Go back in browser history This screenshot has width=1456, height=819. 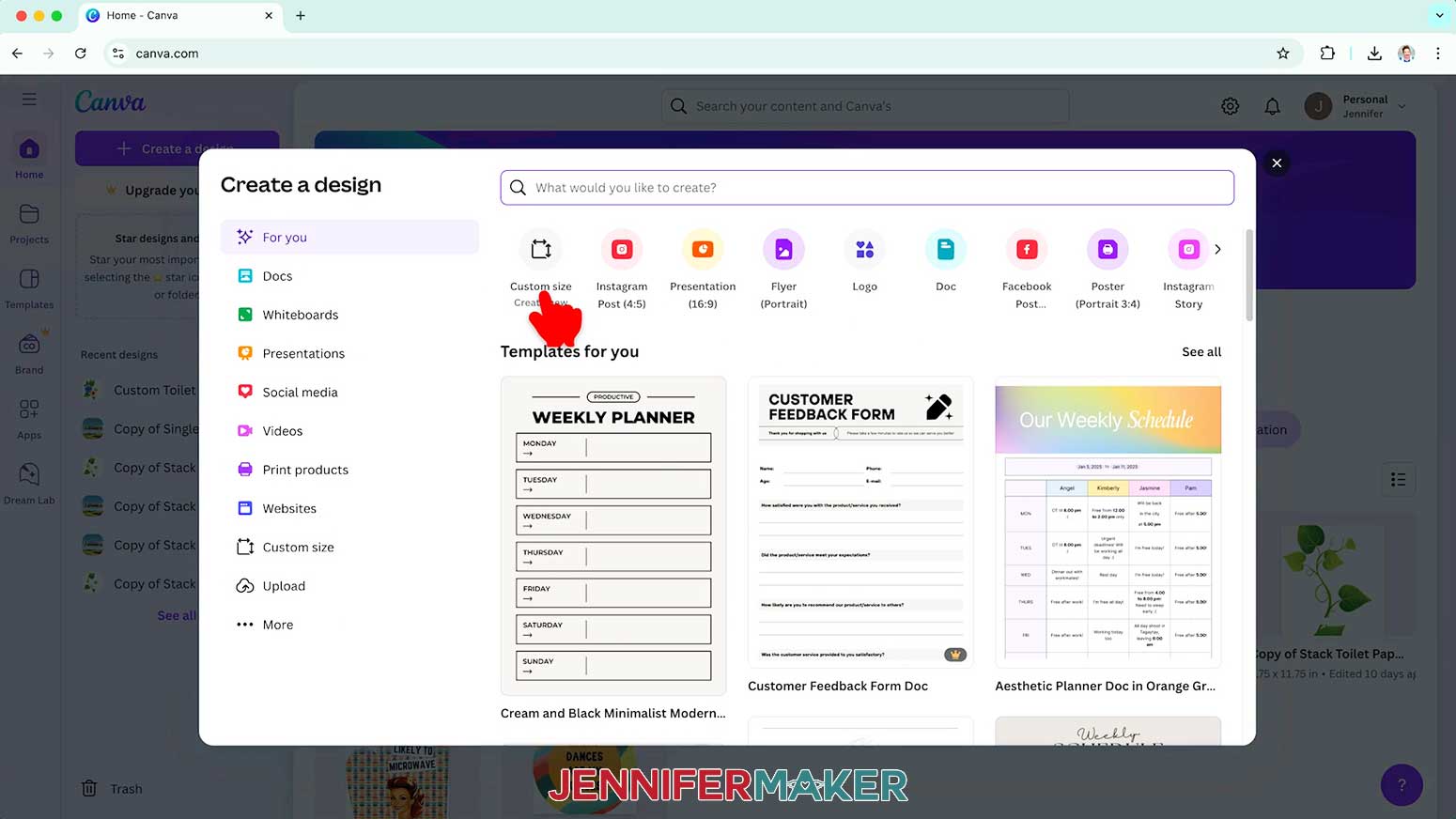tap(18, 54)
